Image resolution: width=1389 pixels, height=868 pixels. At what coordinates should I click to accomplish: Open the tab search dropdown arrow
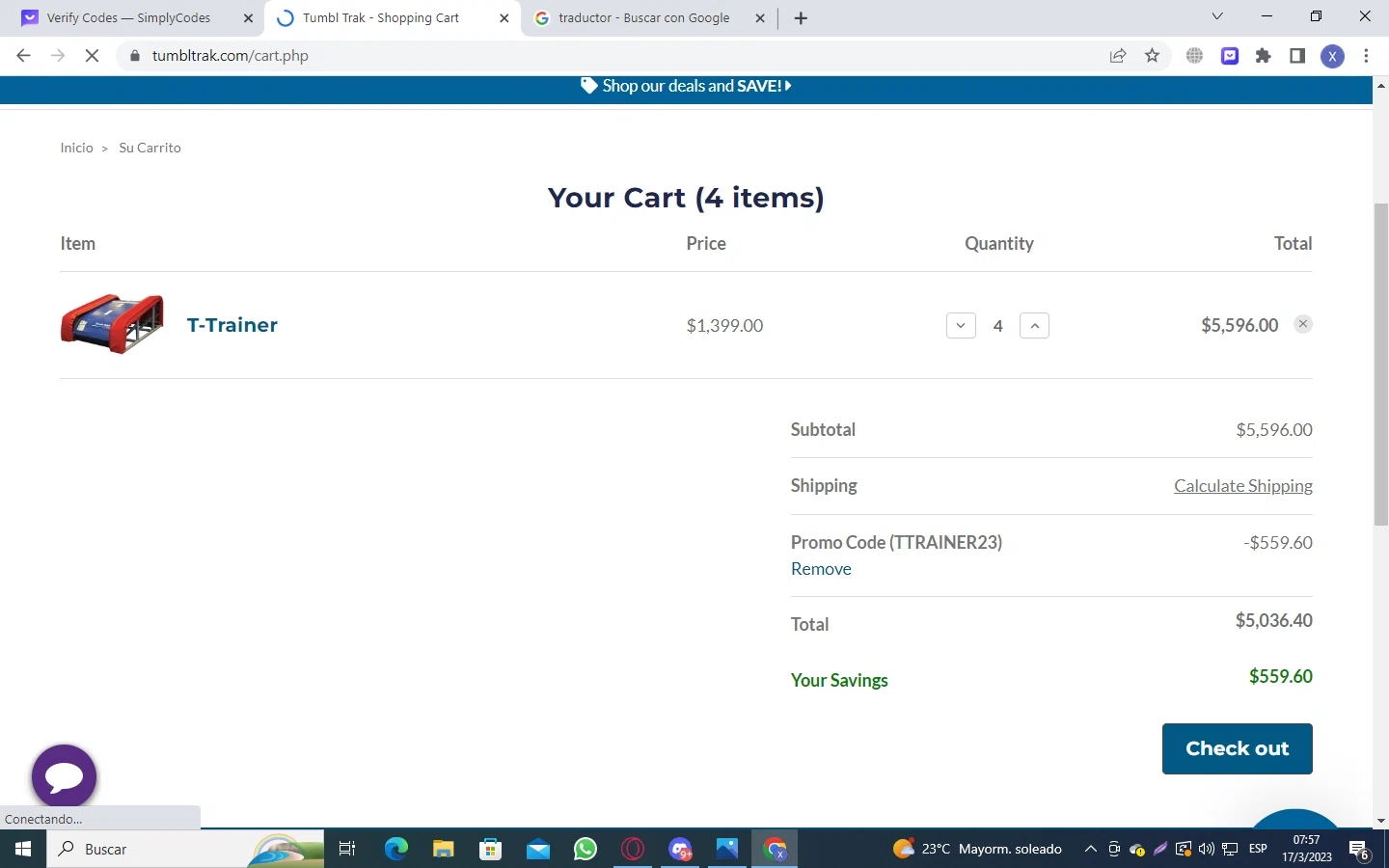(1217, 16)
